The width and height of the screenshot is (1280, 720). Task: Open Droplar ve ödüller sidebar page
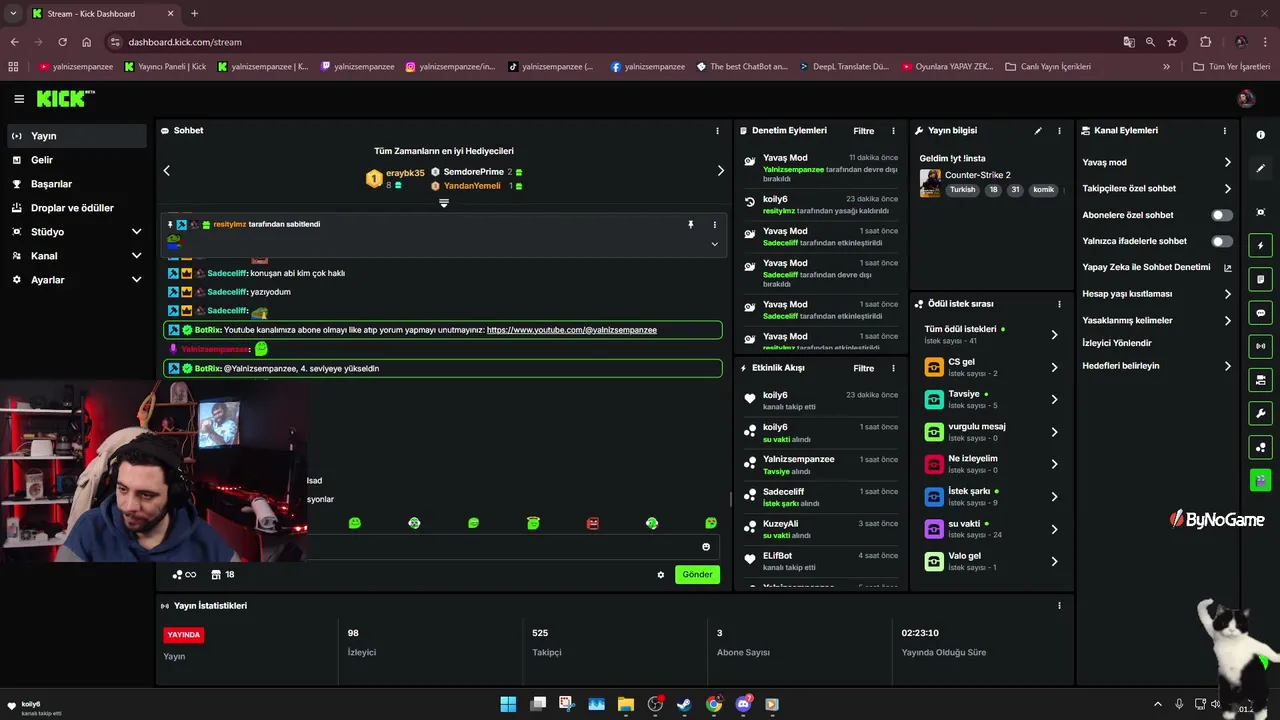[x=77, y=208]
